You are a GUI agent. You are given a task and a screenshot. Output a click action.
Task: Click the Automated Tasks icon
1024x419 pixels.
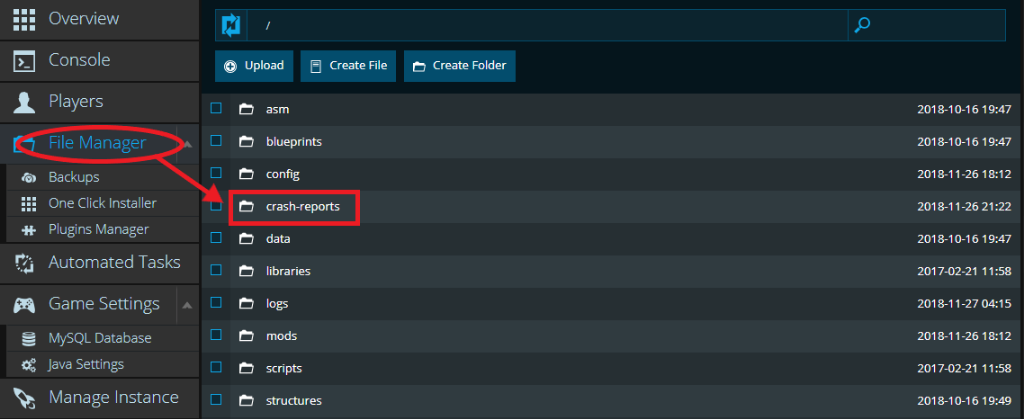pos(24,263)
